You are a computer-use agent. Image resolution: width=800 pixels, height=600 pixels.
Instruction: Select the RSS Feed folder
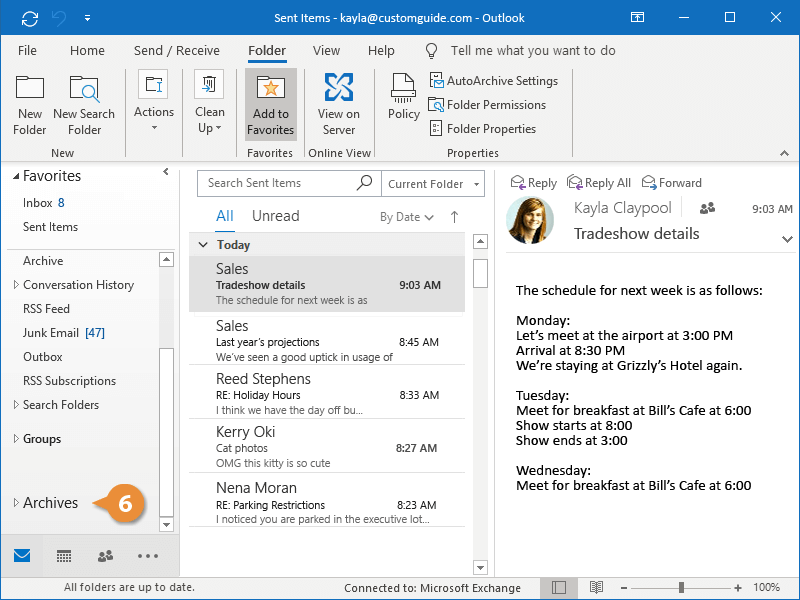point(46,309)
